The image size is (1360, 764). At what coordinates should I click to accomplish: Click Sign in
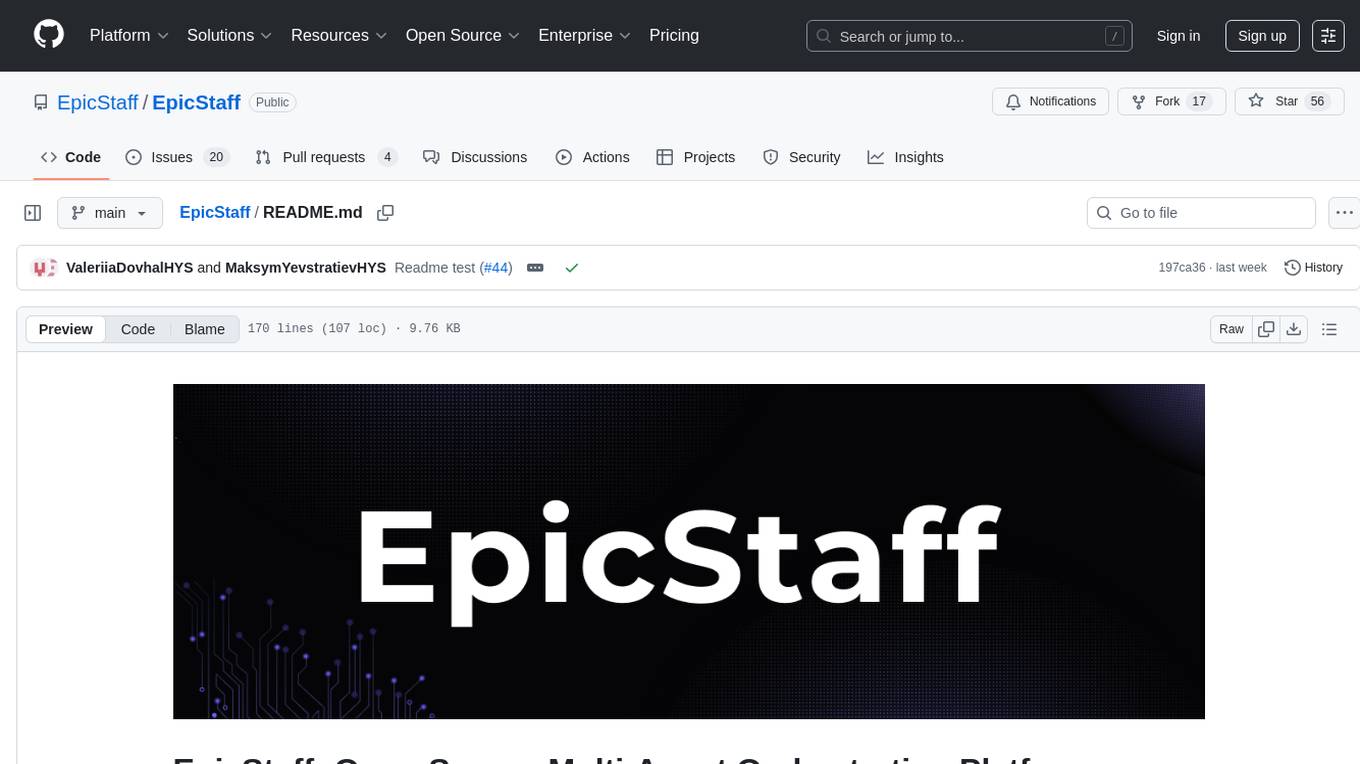1178,36
